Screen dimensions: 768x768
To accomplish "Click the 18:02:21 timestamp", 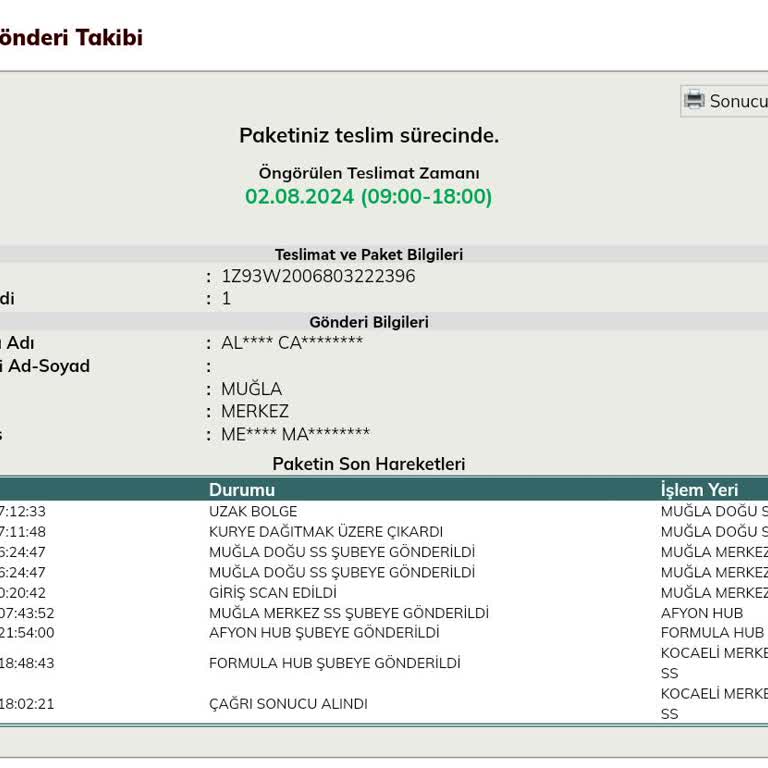I will (27, 704).
